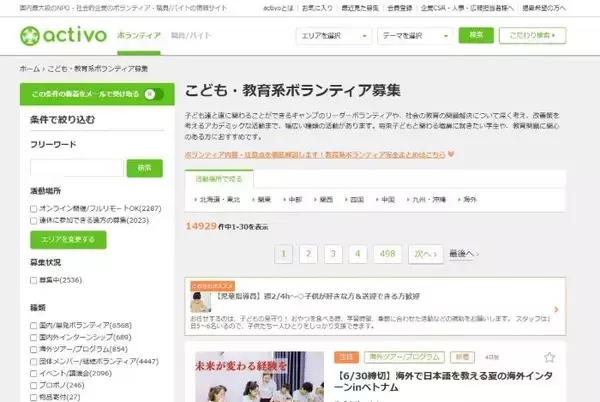Expand the 四国 region filter
Viewport: 600px width, 402px height.
354,199
